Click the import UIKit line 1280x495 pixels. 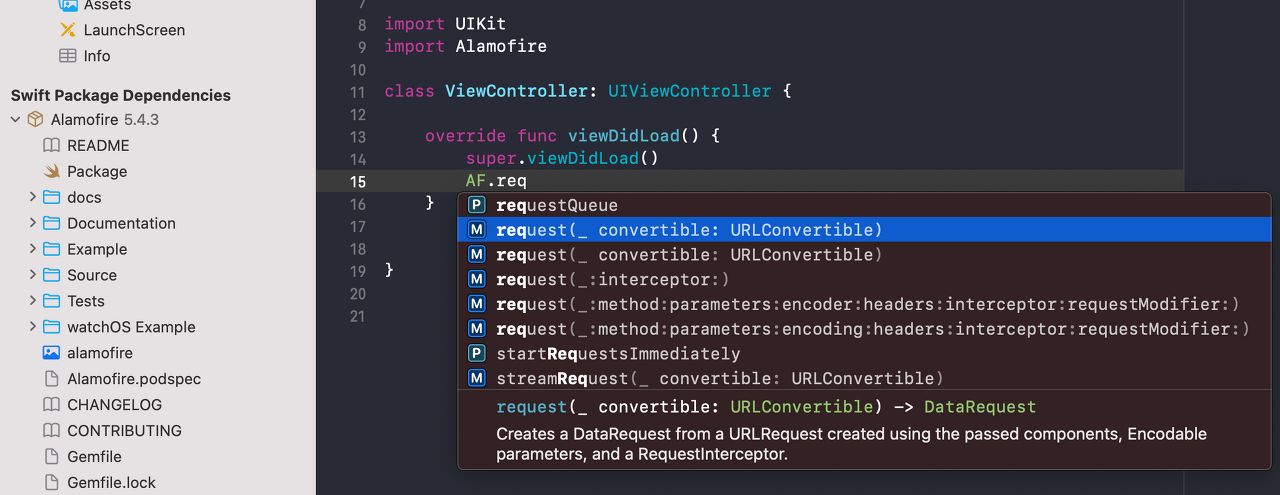tap(445, 22)
